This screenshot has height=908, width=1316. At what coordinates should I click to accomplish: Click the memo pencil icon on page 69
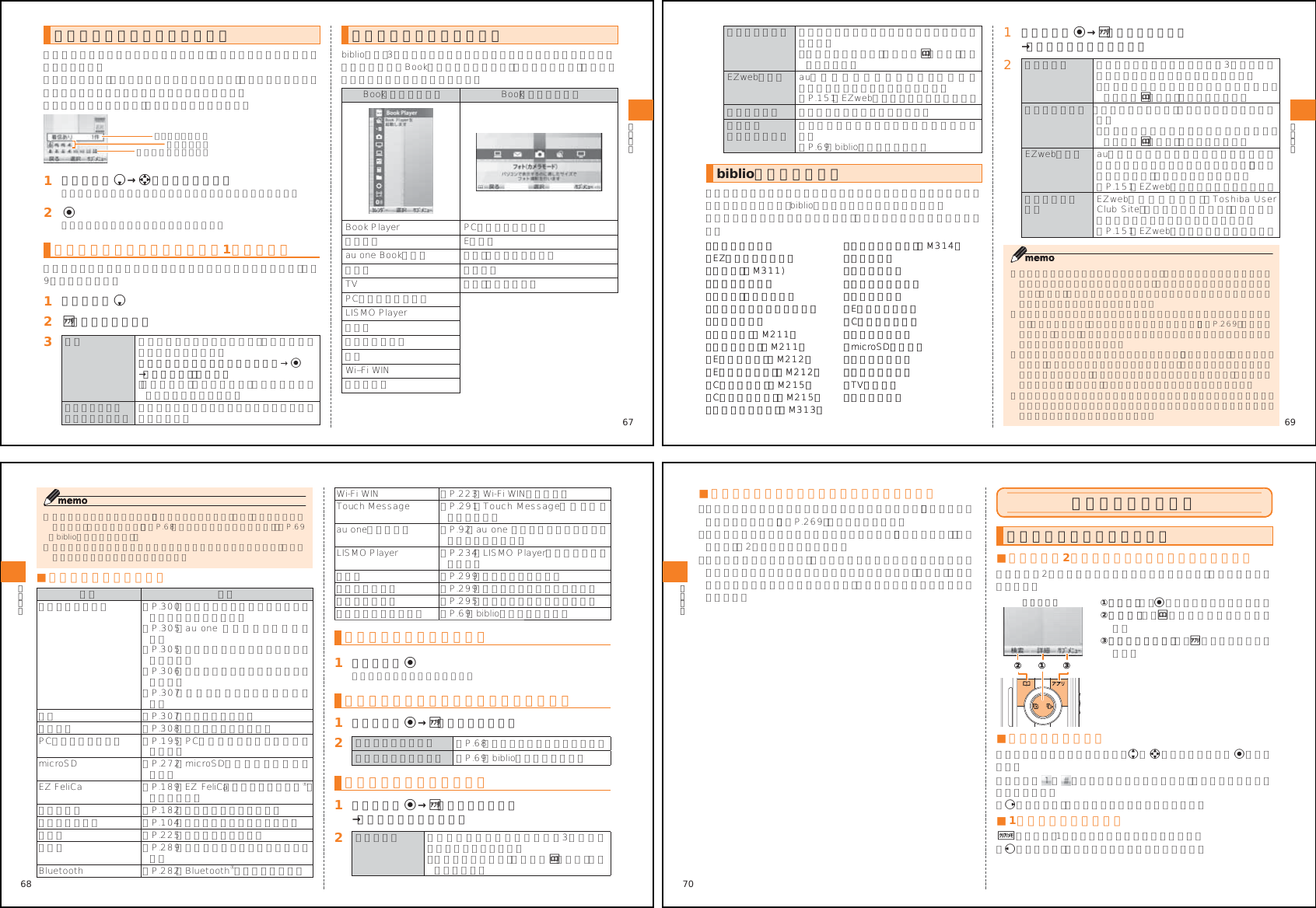click(x=1017, y=254)
